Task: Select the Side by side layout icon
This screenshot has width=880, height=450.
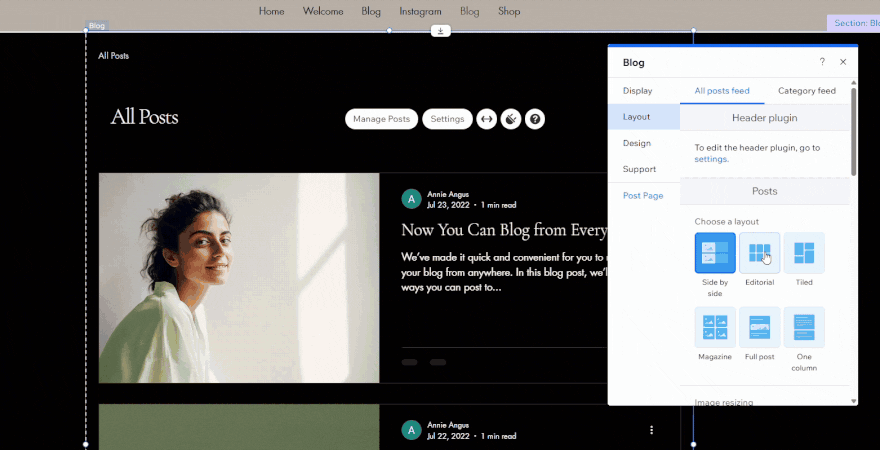Action: (x=715, y=253)
